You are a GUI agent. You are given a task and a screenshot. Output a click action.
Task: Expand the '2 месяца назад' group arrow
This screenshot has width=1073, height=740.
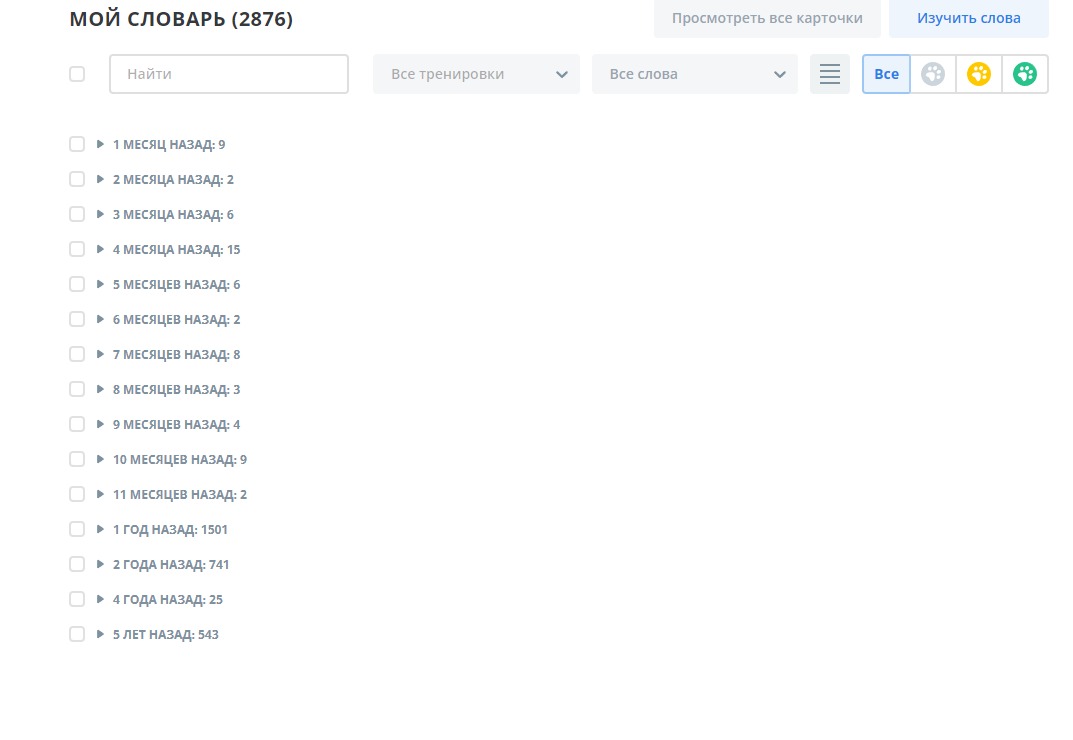pos(100,179)
